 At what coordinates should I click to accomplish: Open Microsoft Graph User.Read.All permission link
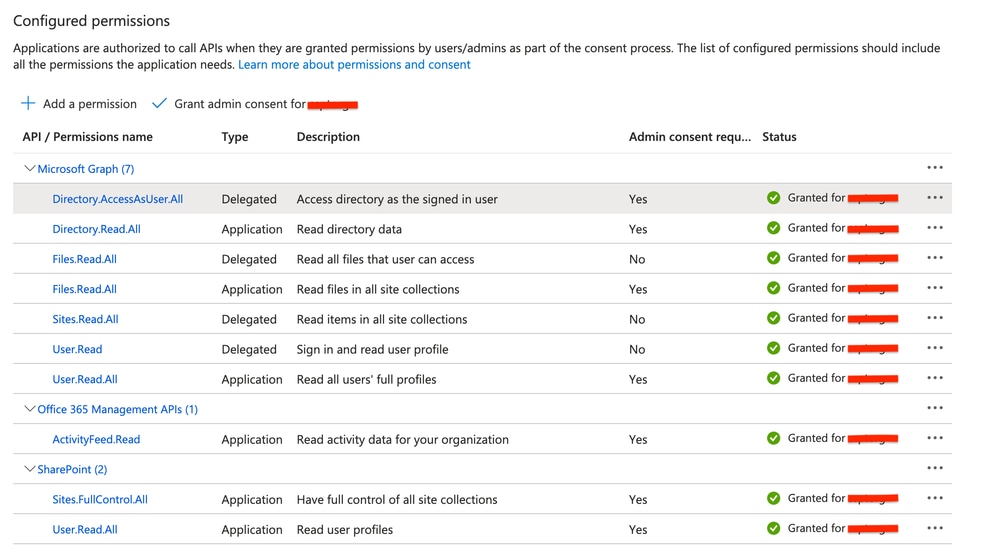[x=85, y=379]
